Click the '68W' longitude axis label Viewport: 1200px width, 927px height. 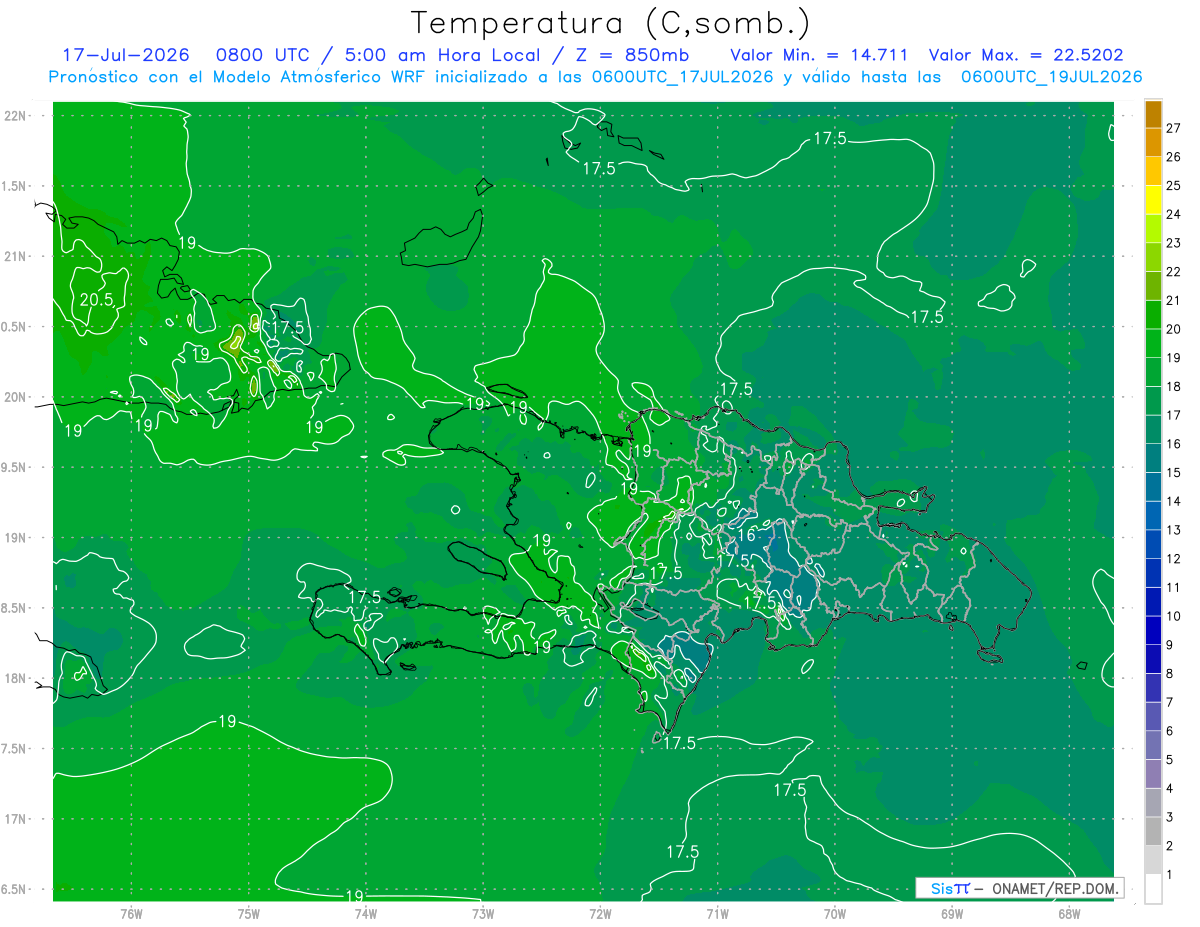(1069, 912)
